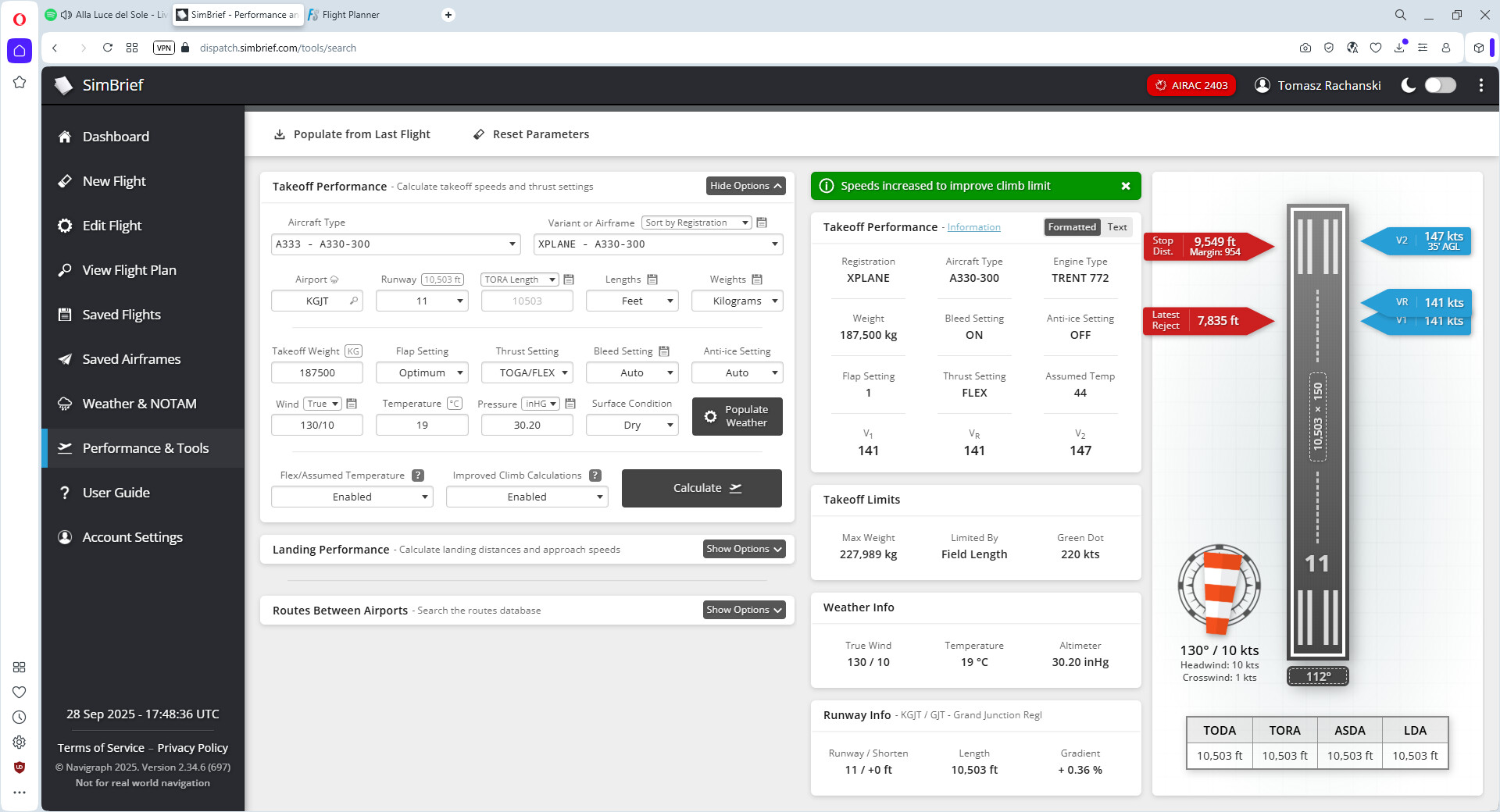1500x812 pixels.
Task: Toggle the dark mode switch
Action: coord(1440,85)
